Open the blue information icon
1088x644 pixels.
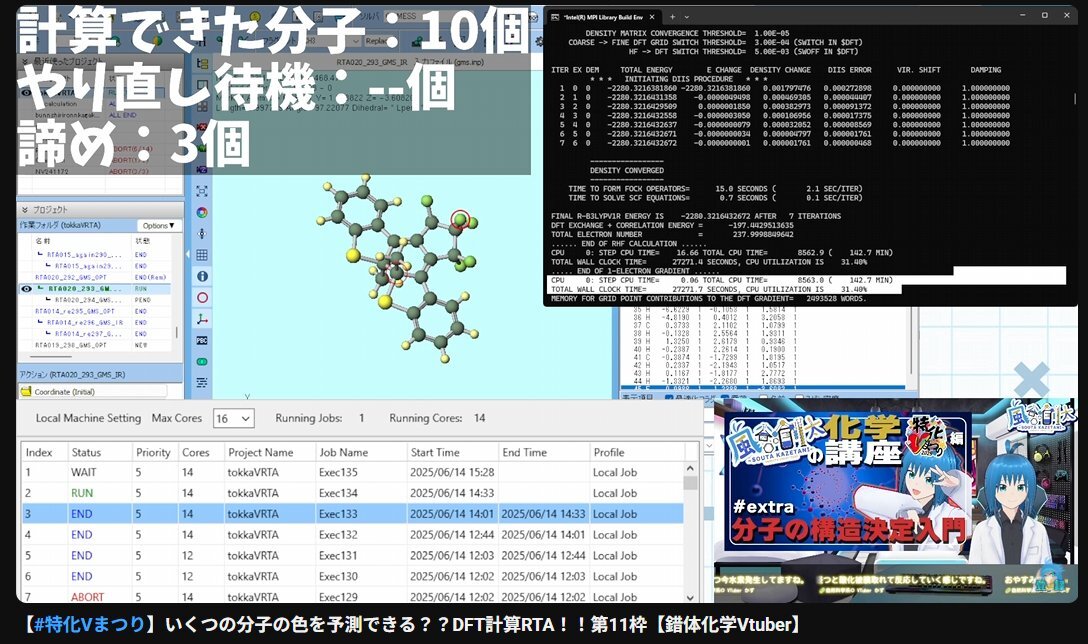click(x=202, y=276)
